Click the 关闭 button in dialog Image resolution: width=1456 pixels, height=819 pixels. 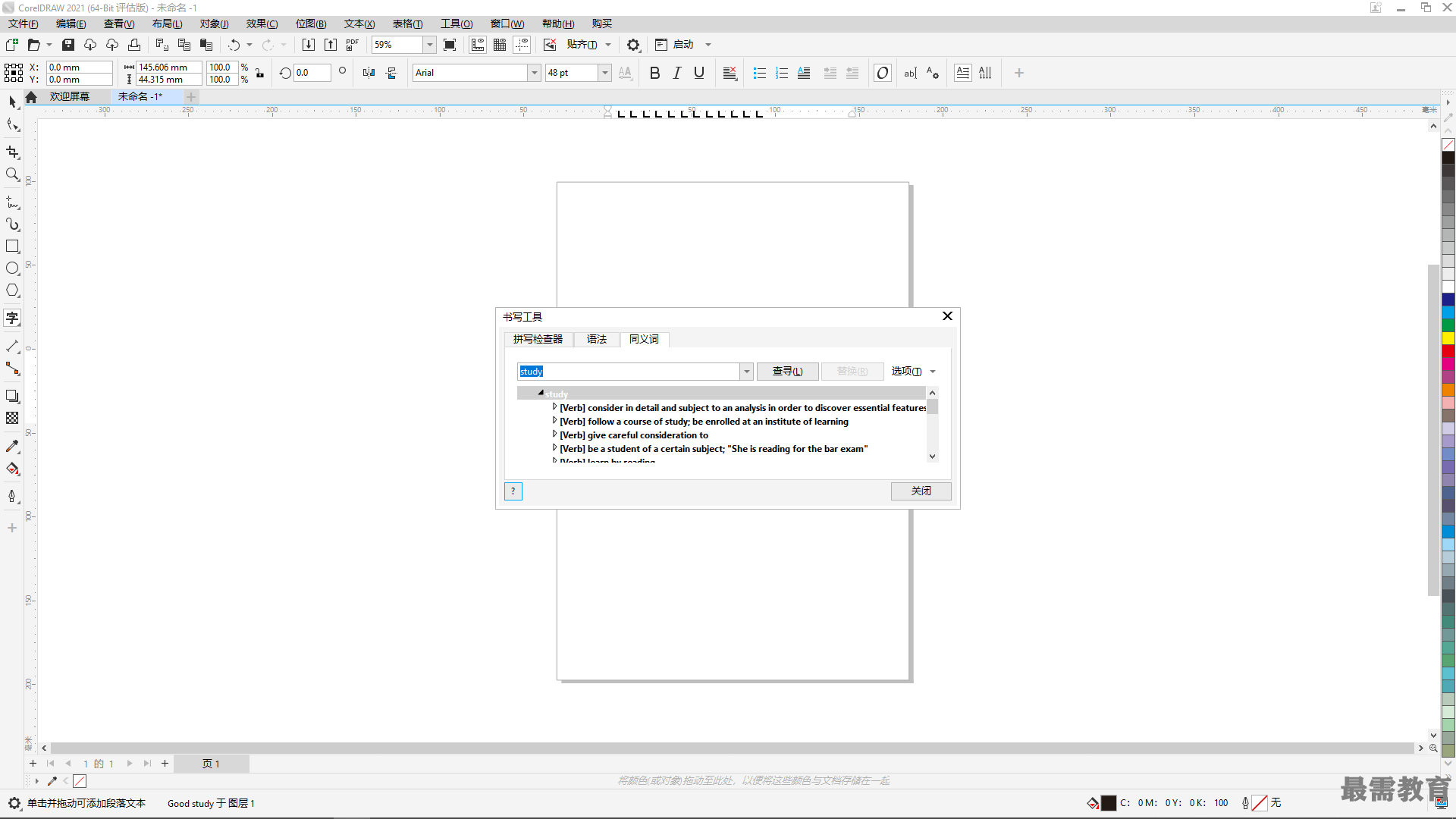[921, 491]
